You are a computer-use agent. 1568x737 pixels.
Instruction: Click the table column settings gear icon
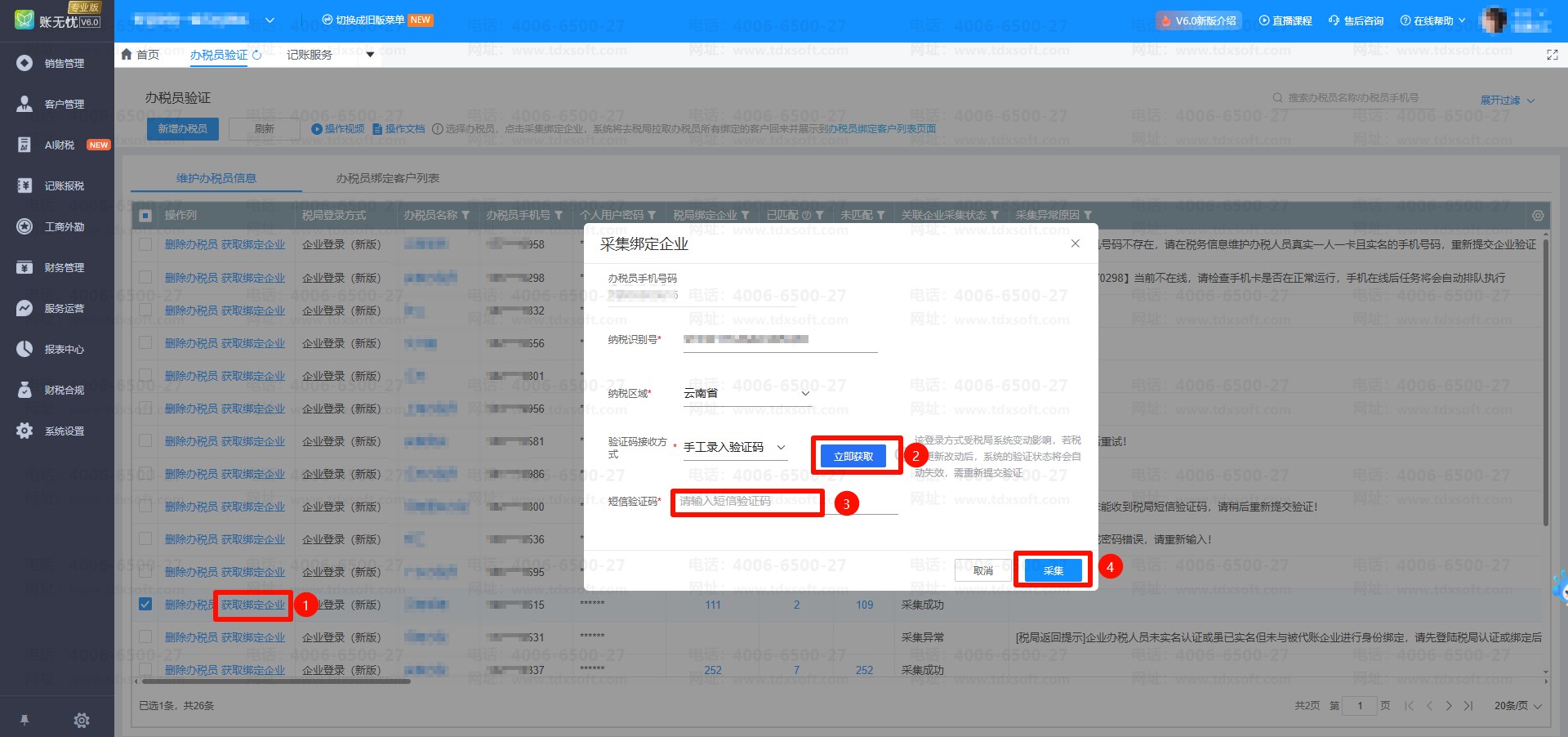point(1538,216)
